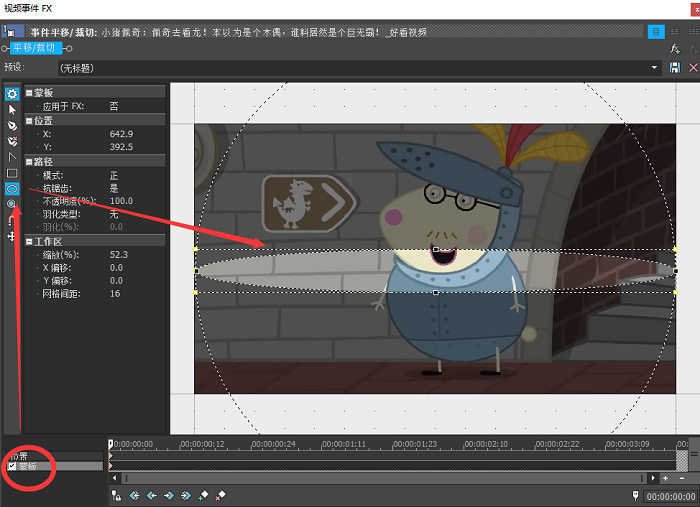Select the anchor creation pen tool
This screenshot has height=507, width=700.
12,126
